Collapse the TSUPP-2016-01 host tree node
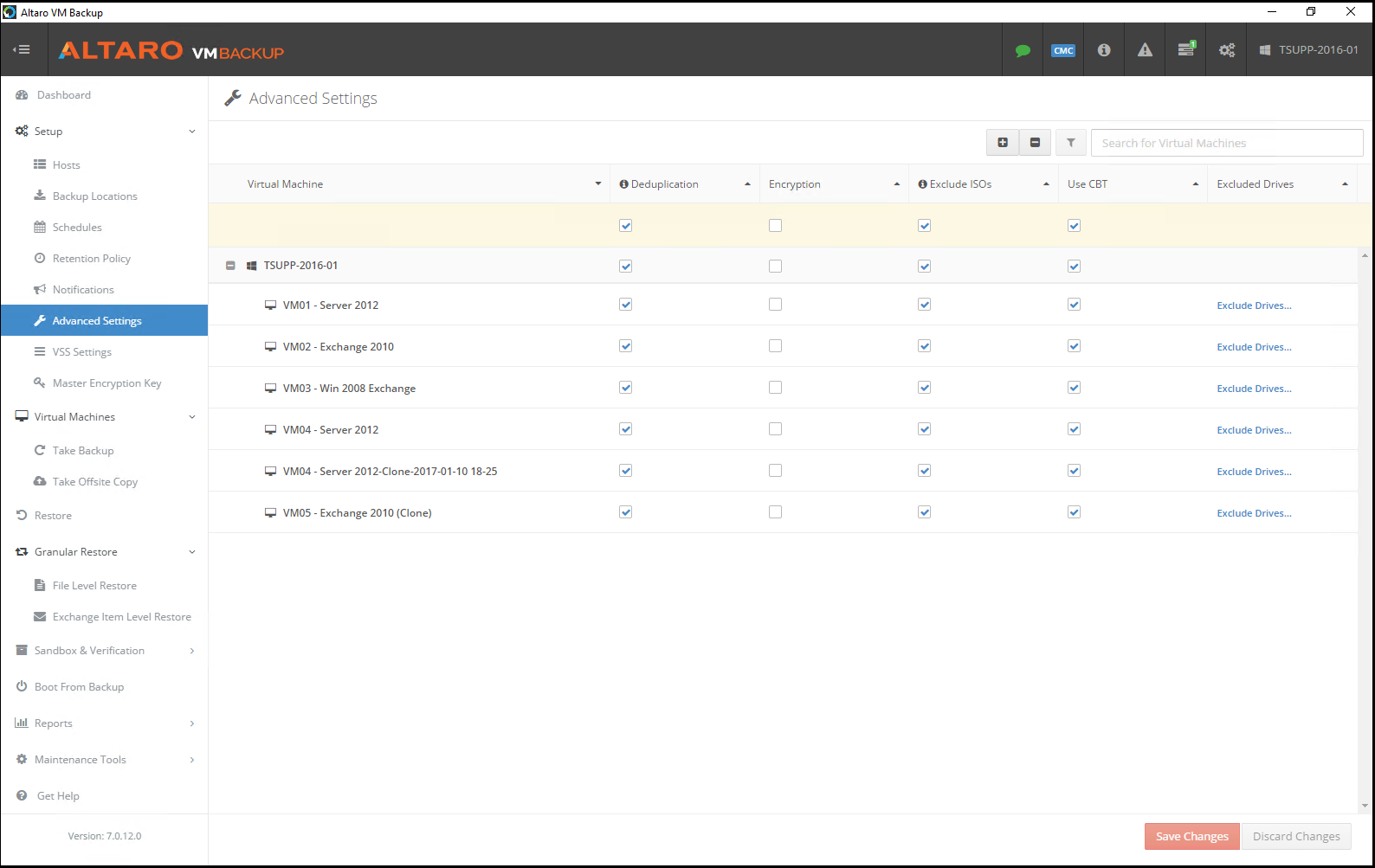Viewport: 1375px width, 868px height. tap(230, 266)
